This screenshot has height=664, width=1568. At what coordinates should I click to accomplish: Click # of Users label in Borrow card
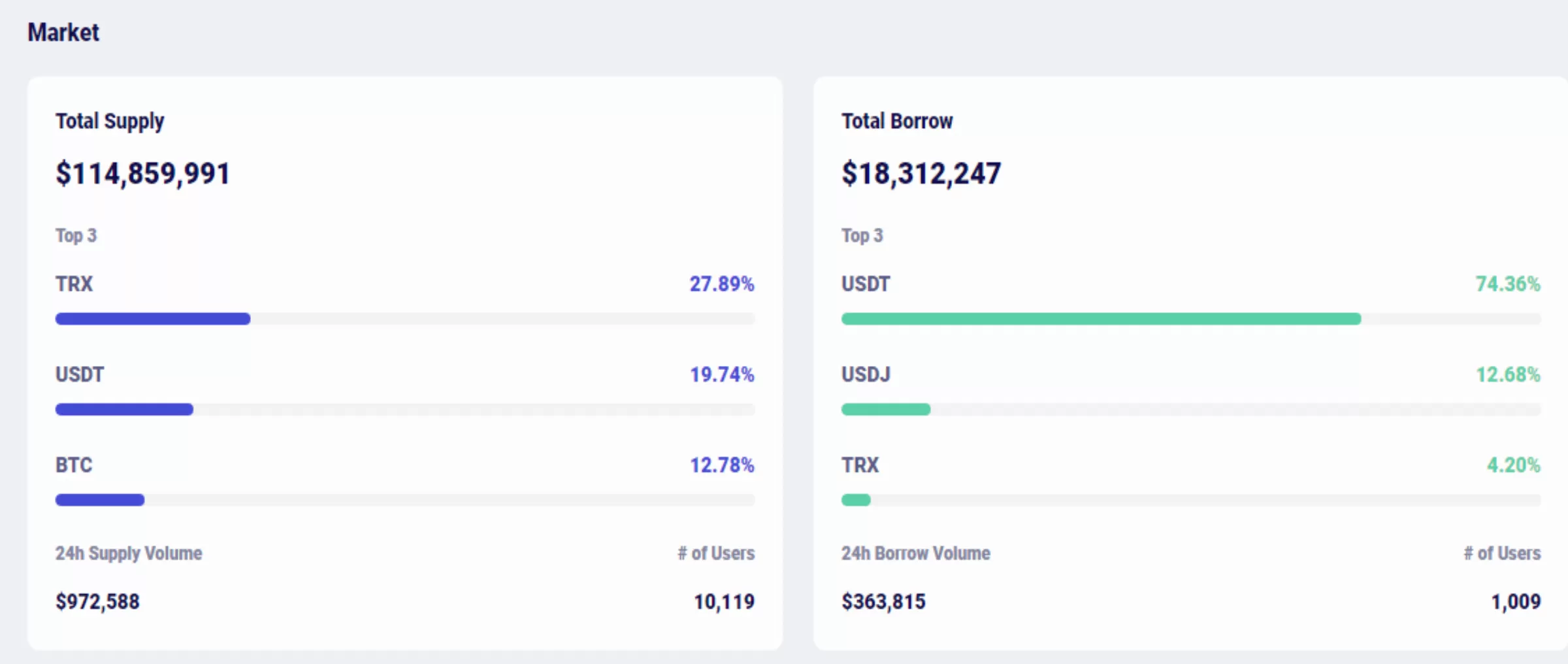coord(1502,553)
